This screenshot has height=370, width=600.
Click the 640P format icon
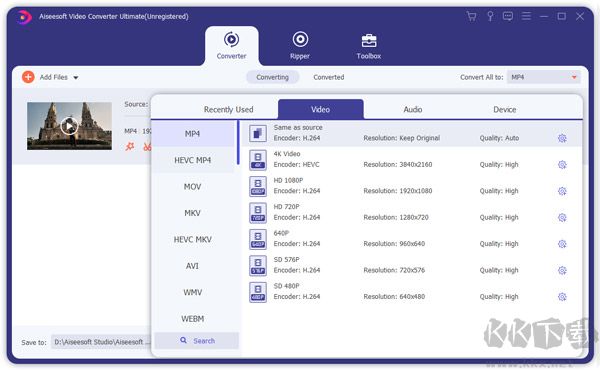coord(258,239)
